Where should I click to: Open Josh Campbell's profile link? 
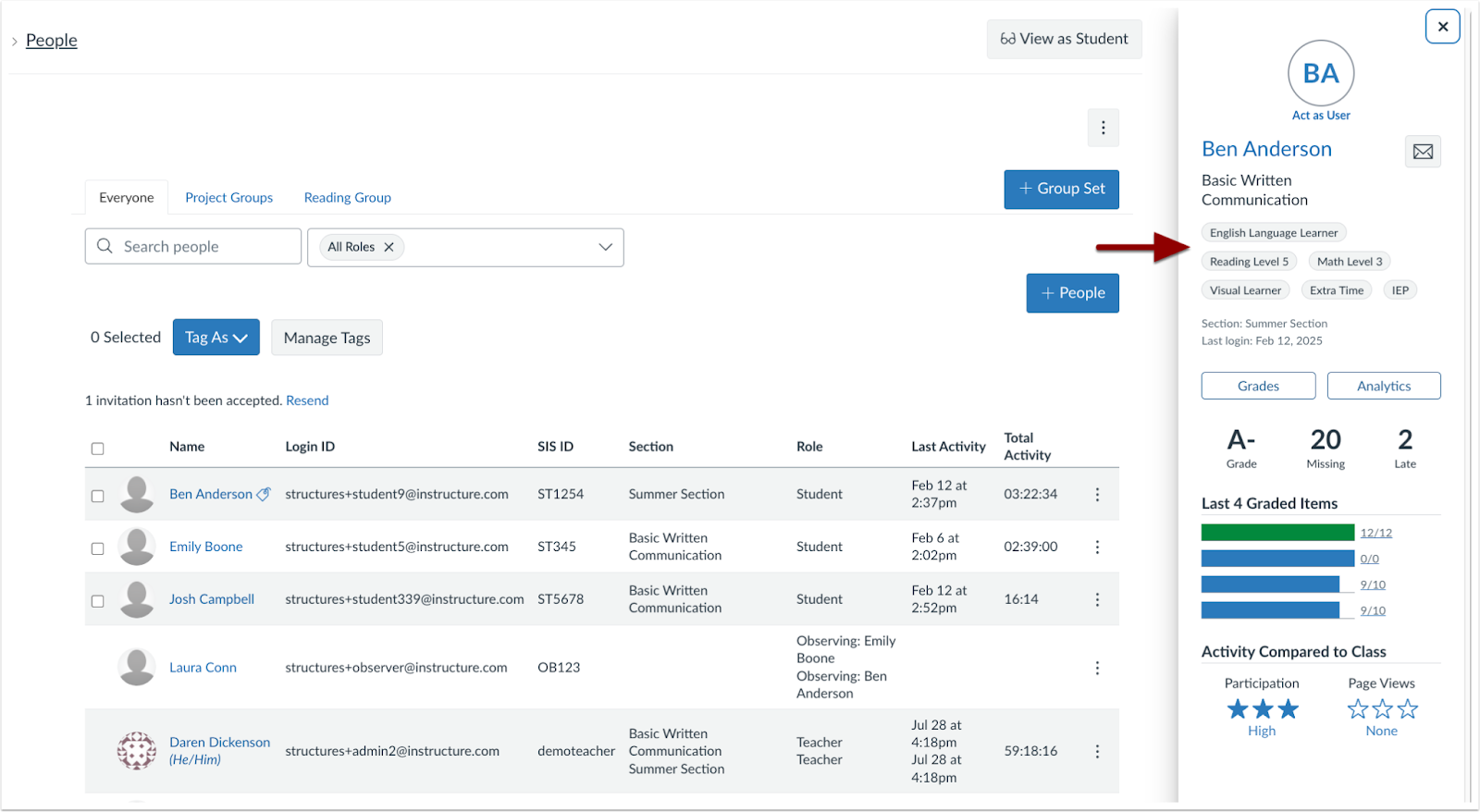(x=212, y=599)
